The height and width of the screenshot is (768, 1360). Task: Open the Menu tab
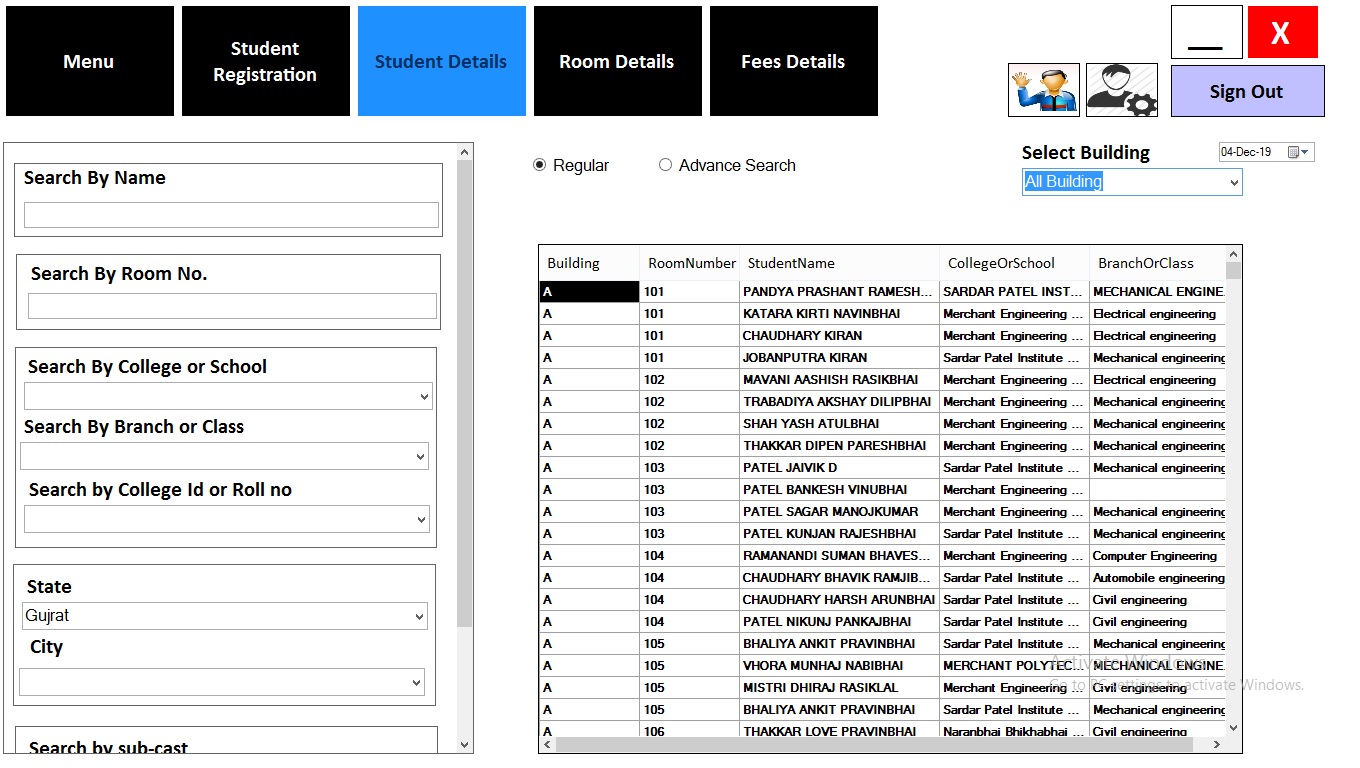pos(88,60)
